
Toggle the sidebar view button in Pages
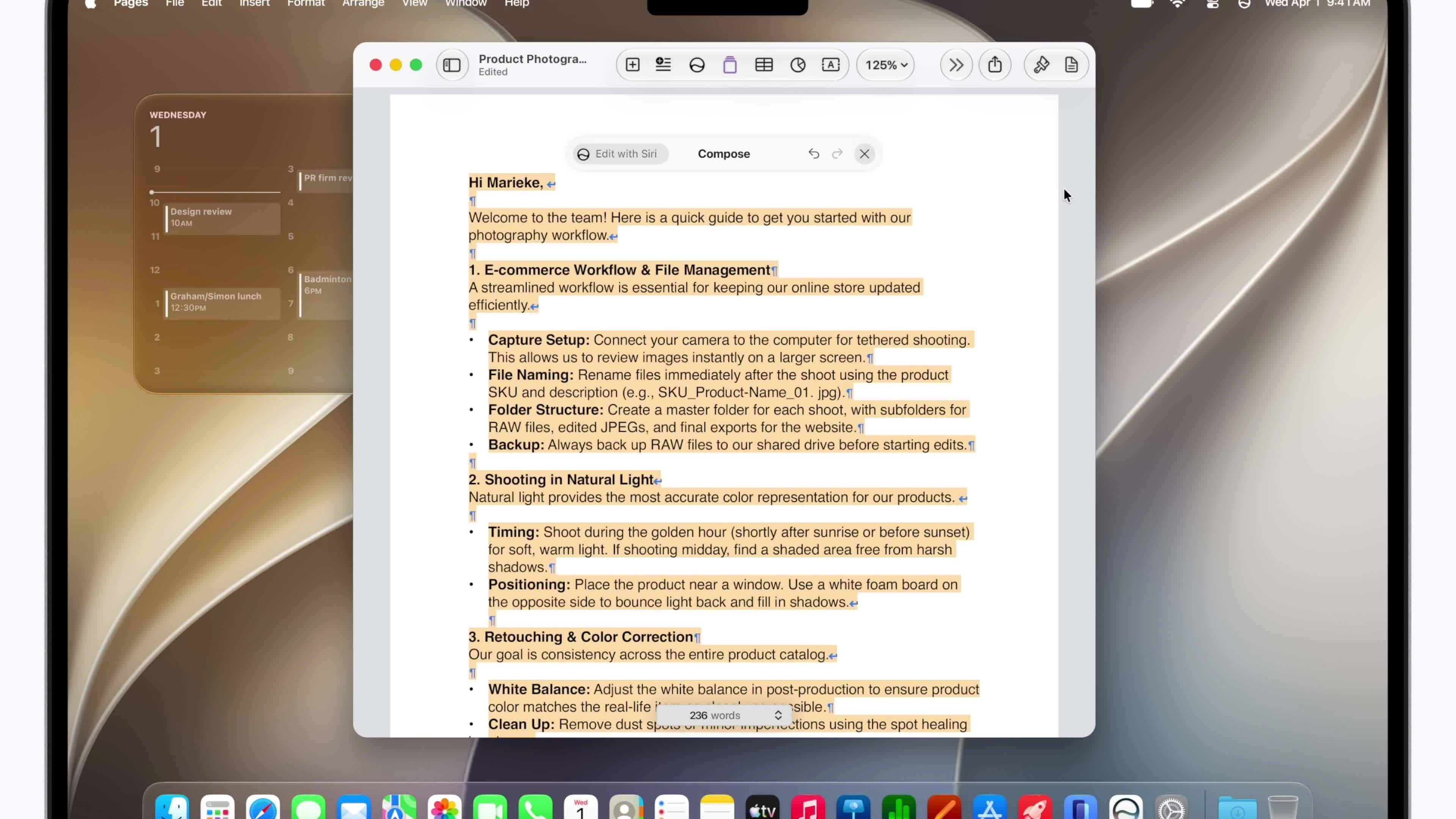point(452,65)
